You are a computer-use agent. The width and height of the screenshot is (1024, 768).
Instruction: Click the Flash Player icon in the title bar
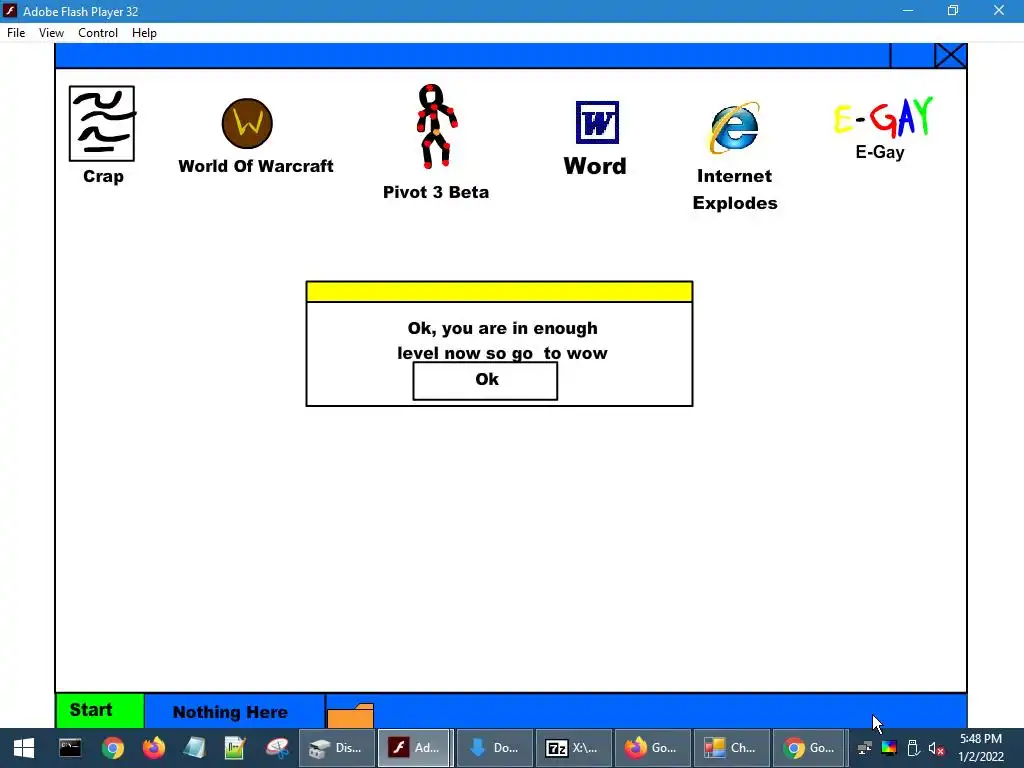[x=10, y=11]
